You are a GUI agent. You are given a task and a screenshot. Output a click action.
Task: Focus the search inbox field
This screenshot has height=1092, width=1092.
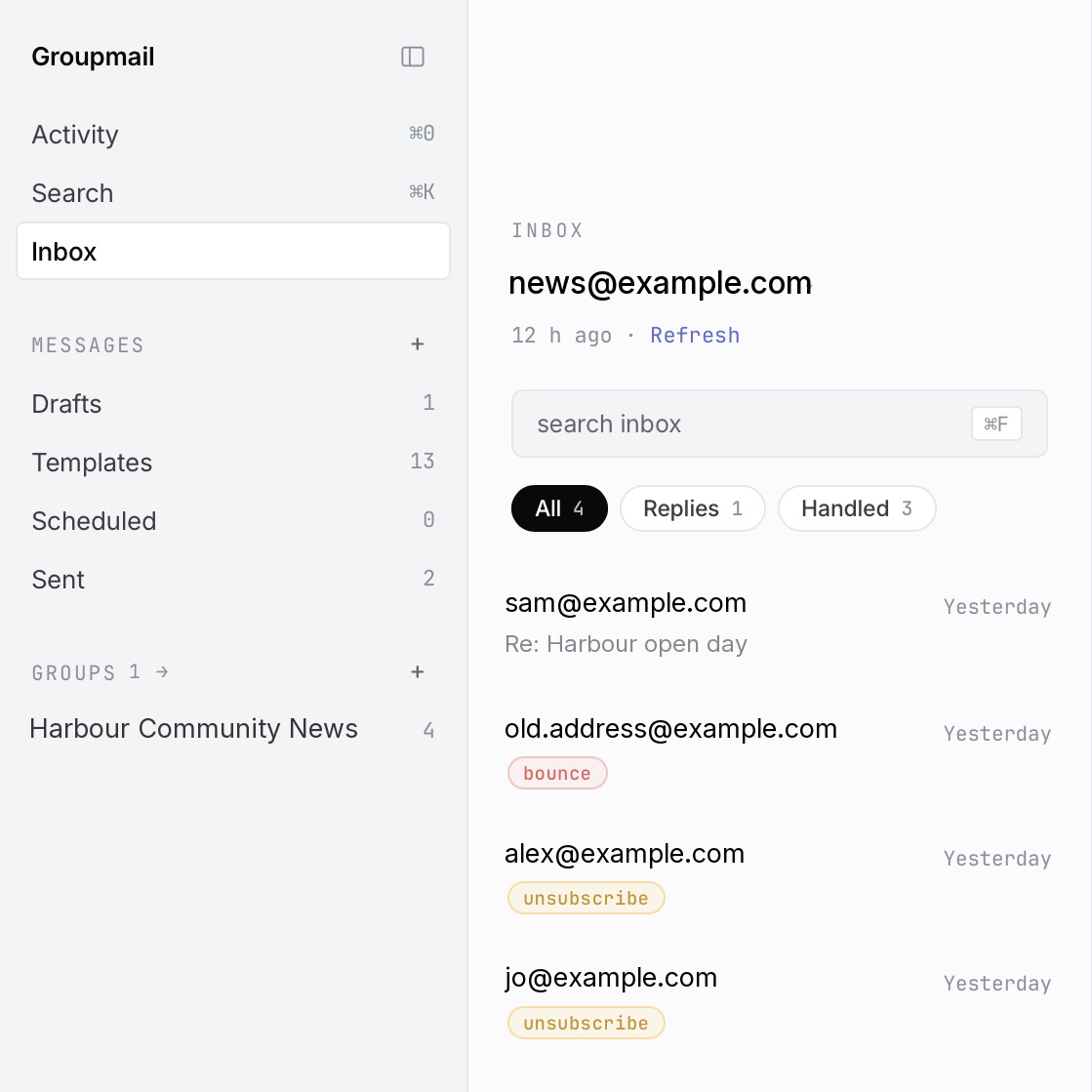(780, 424)
